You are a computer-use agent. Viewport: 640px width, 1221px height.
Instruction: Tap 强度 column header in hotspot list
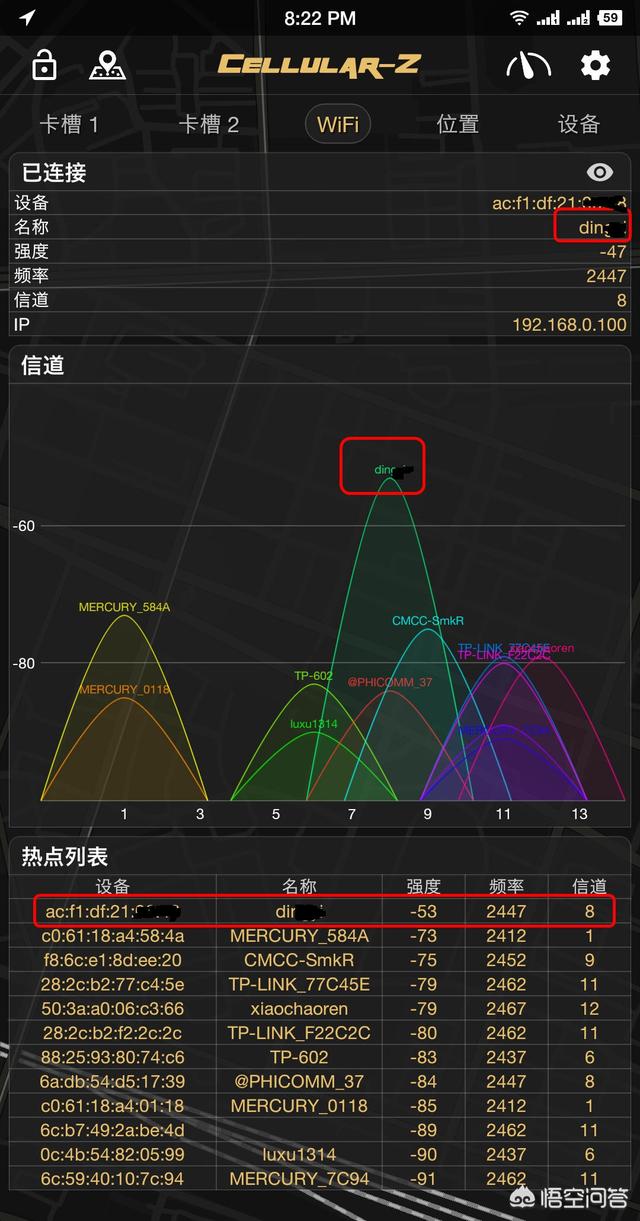click(423, 886)
